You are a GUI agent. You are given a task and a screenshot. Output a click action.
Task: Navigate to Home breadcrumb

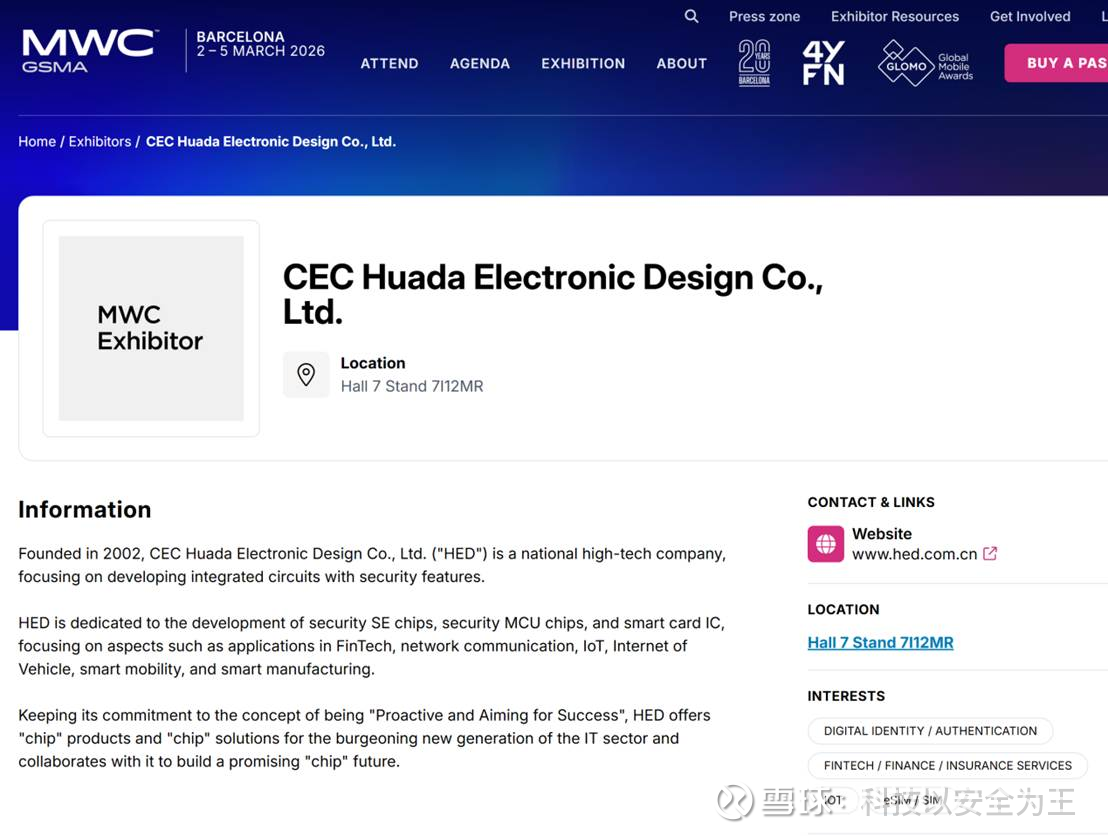point(37,142)
